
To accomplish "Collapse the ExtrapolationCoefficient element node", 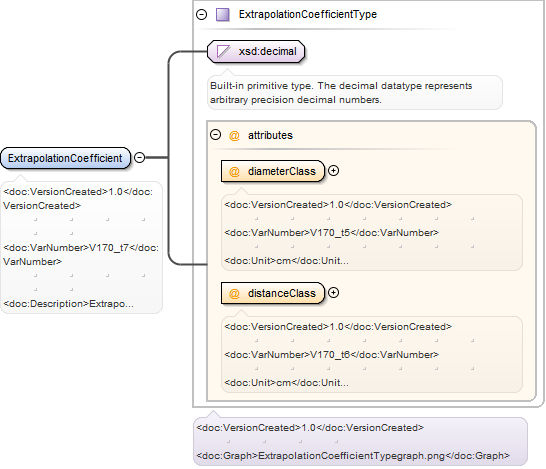I will click(140, 157).
